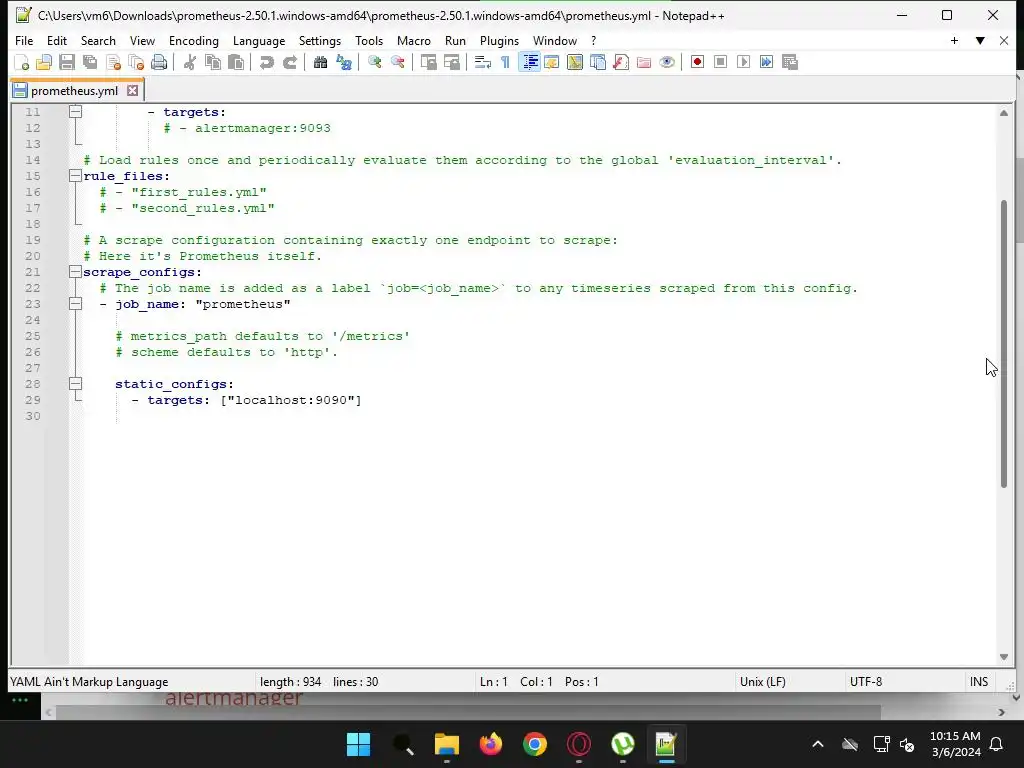Click the Save Recorded Macro icon
1024x768 pixels.
tap(790, 62)
